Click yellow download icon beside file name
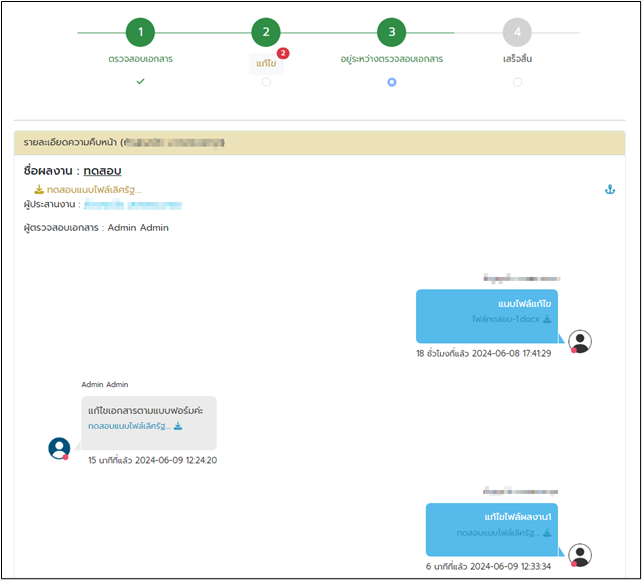 [x=39, y=189]
